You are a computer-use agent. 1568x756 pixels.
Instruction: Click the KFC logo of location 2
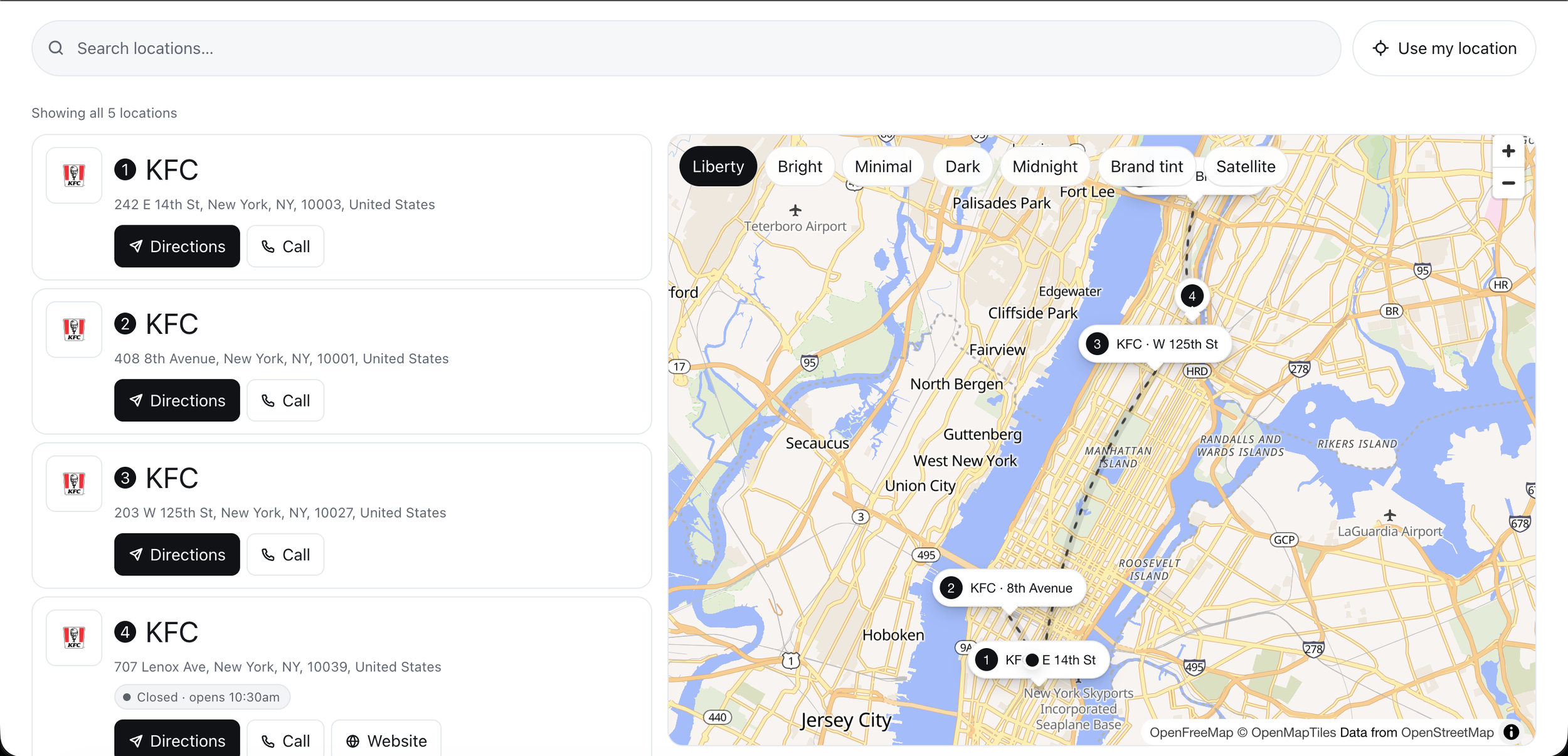coord(74,329)
